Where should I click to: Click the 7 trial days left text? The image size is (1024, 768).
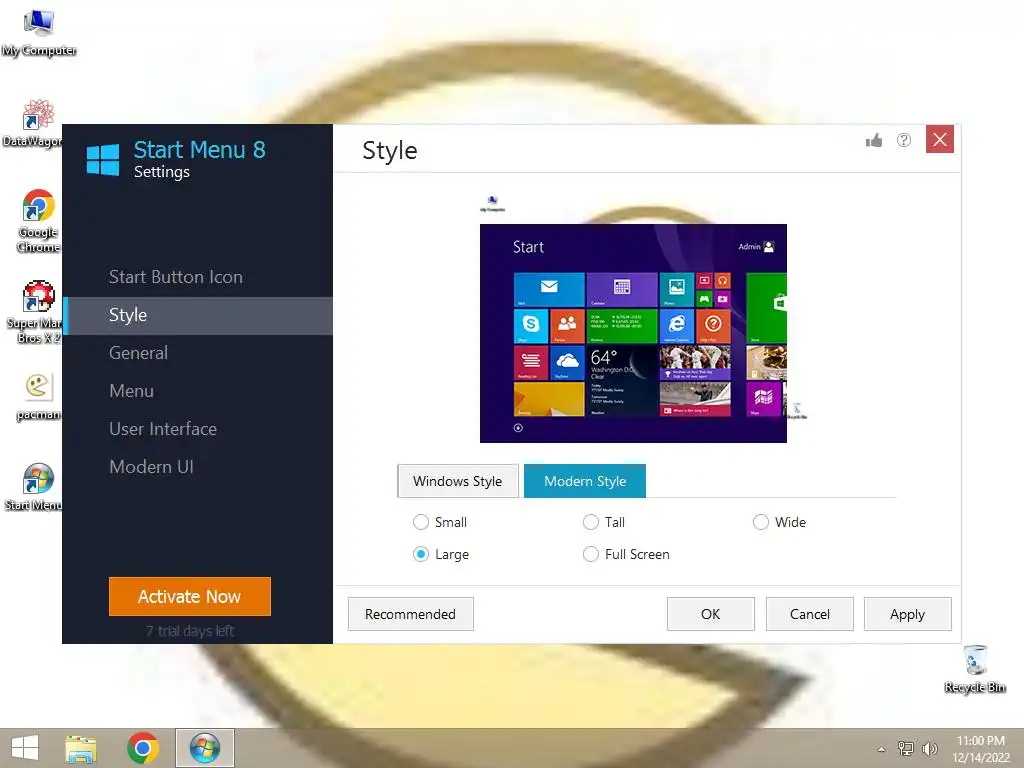click(189, 631)
